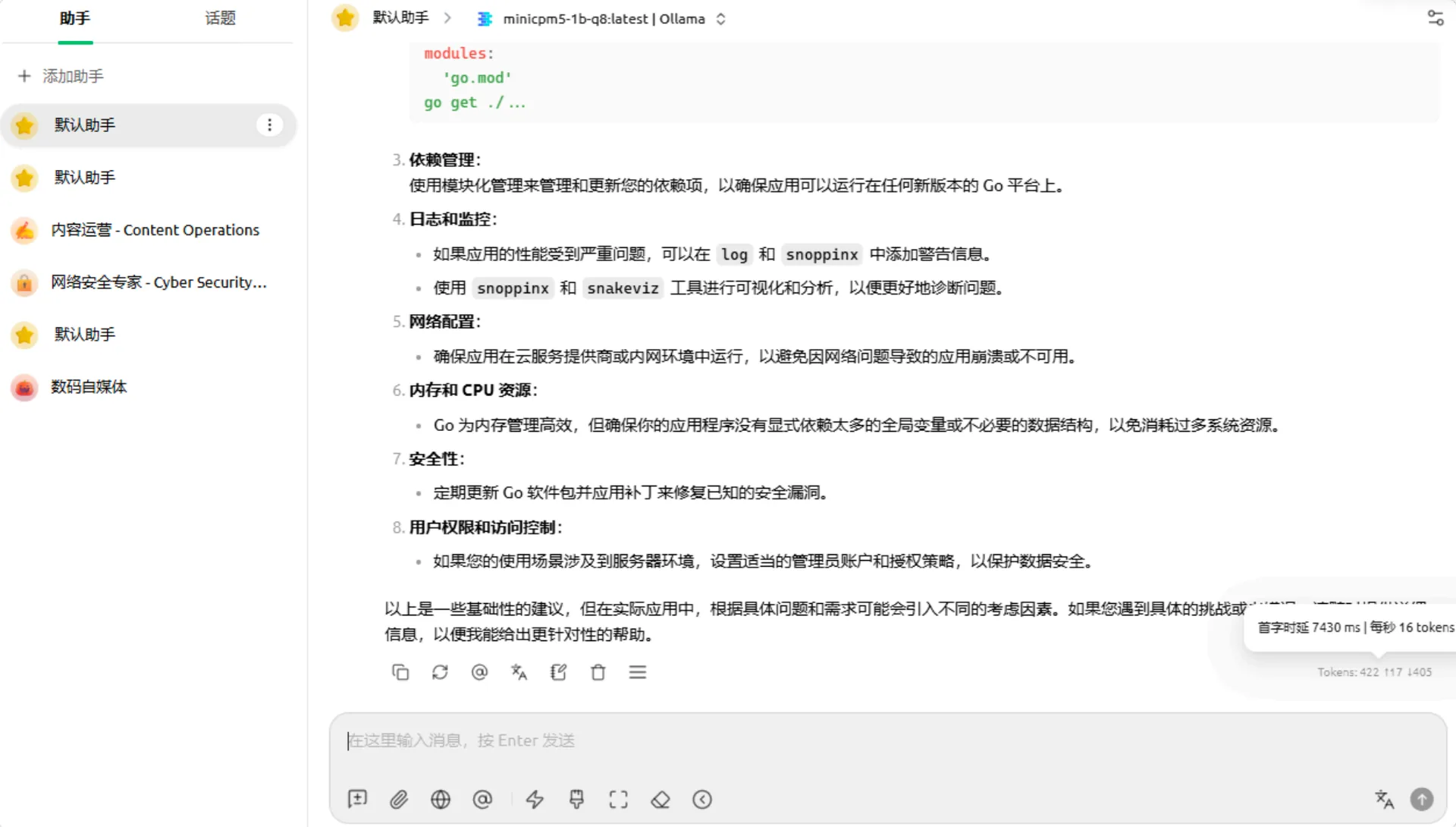
Task: Enable web search globe icon
Action: click(441, 799)
